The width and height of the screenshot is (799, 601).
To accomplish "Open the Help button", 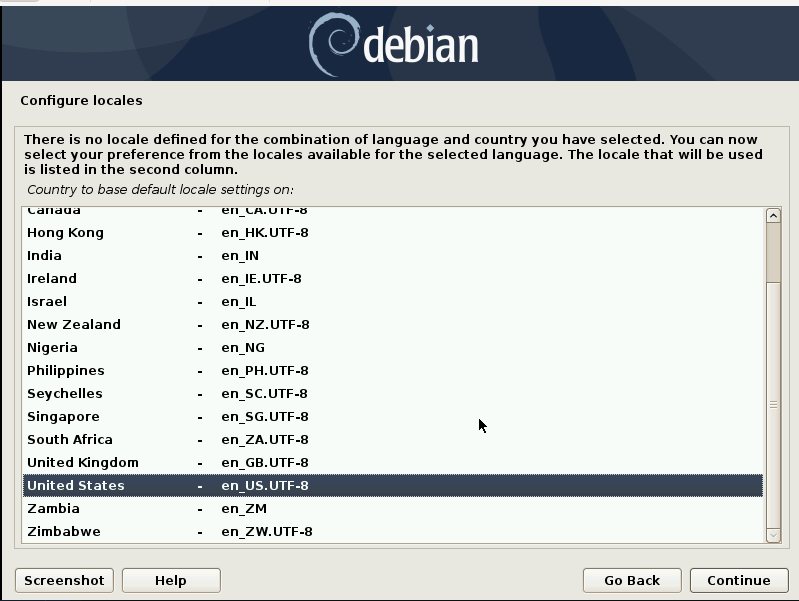I will [171, 580].
